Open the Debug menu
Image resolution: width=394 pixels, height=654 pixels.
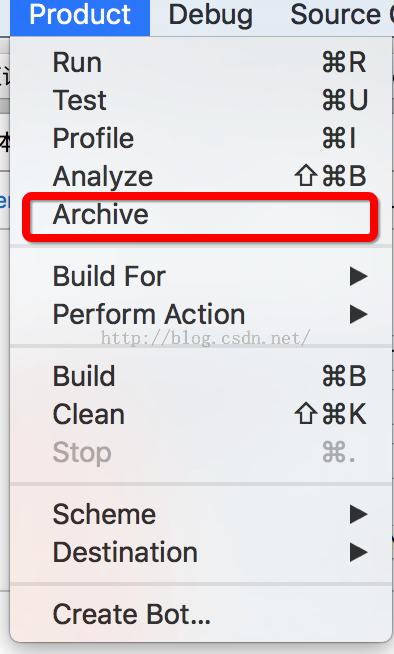coord(211,17)
